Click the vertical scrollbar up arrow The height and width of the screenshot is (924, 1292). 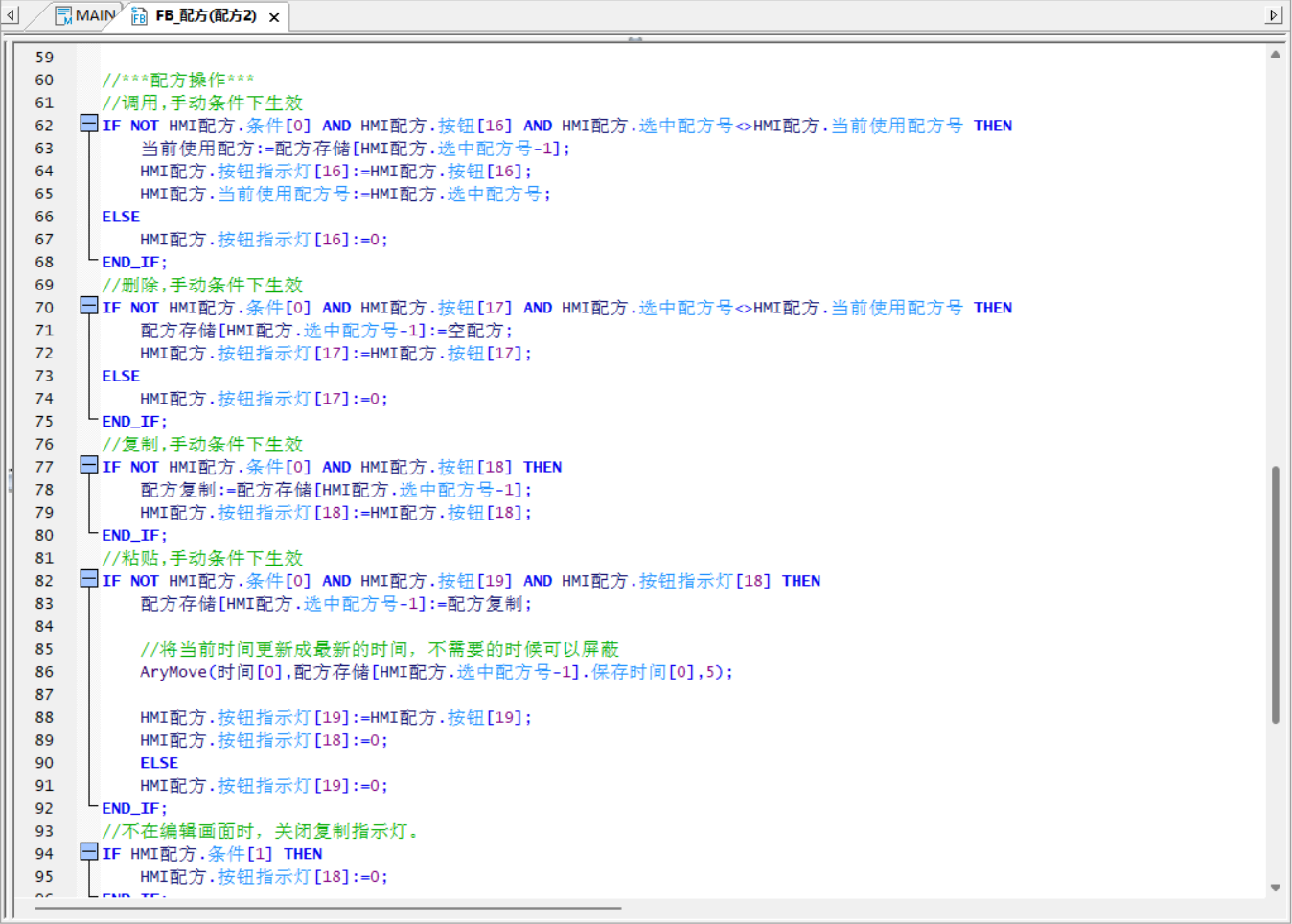1275,55
